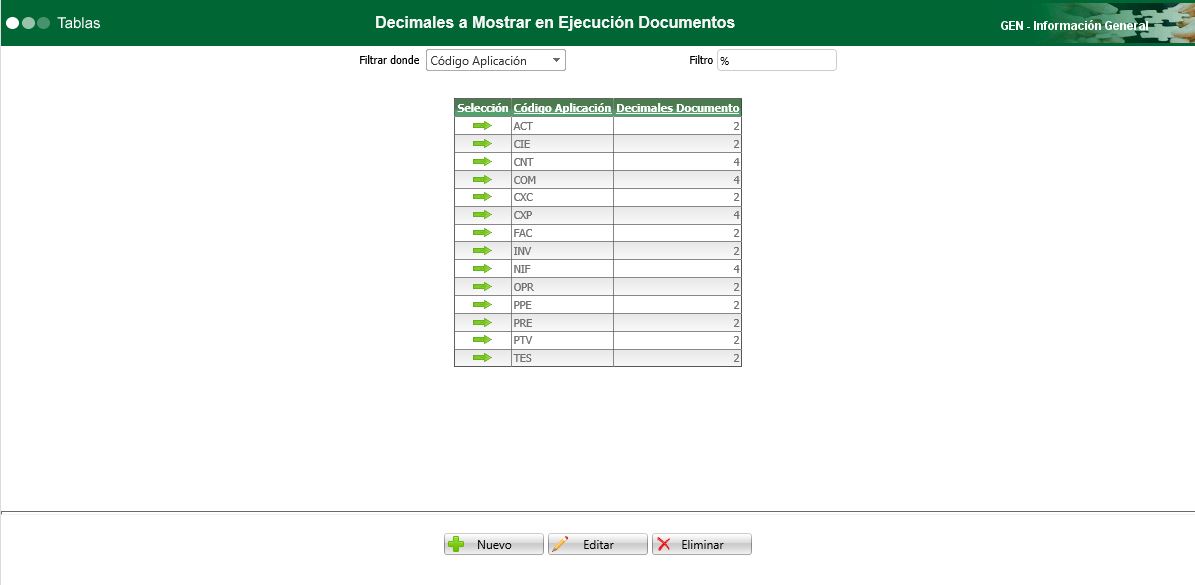Click the red X icon on Eliminar

click(663, 543)
